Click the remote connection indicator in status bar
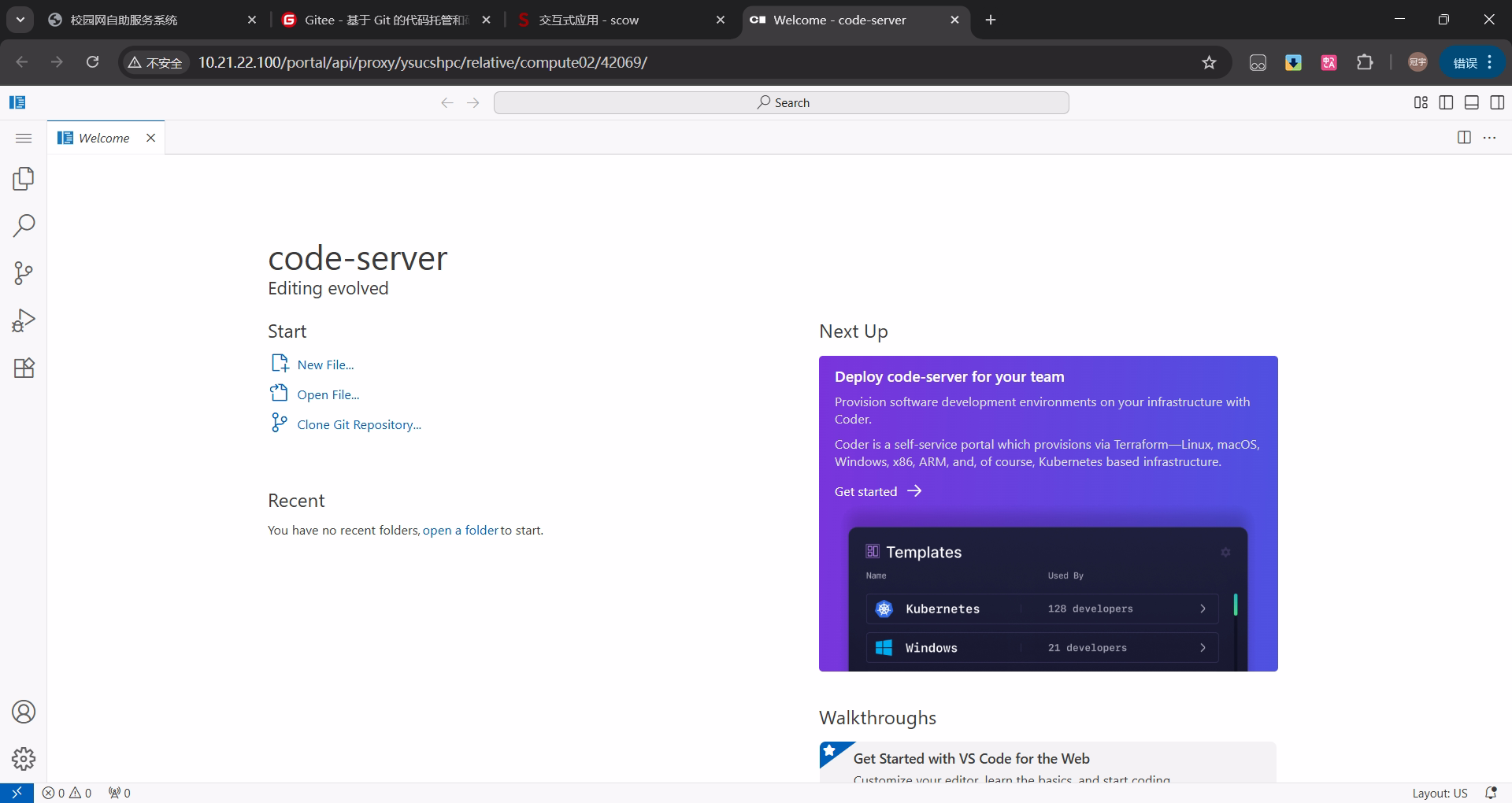The width and height of the screenshot is (1512, 803). pos(16,793)
